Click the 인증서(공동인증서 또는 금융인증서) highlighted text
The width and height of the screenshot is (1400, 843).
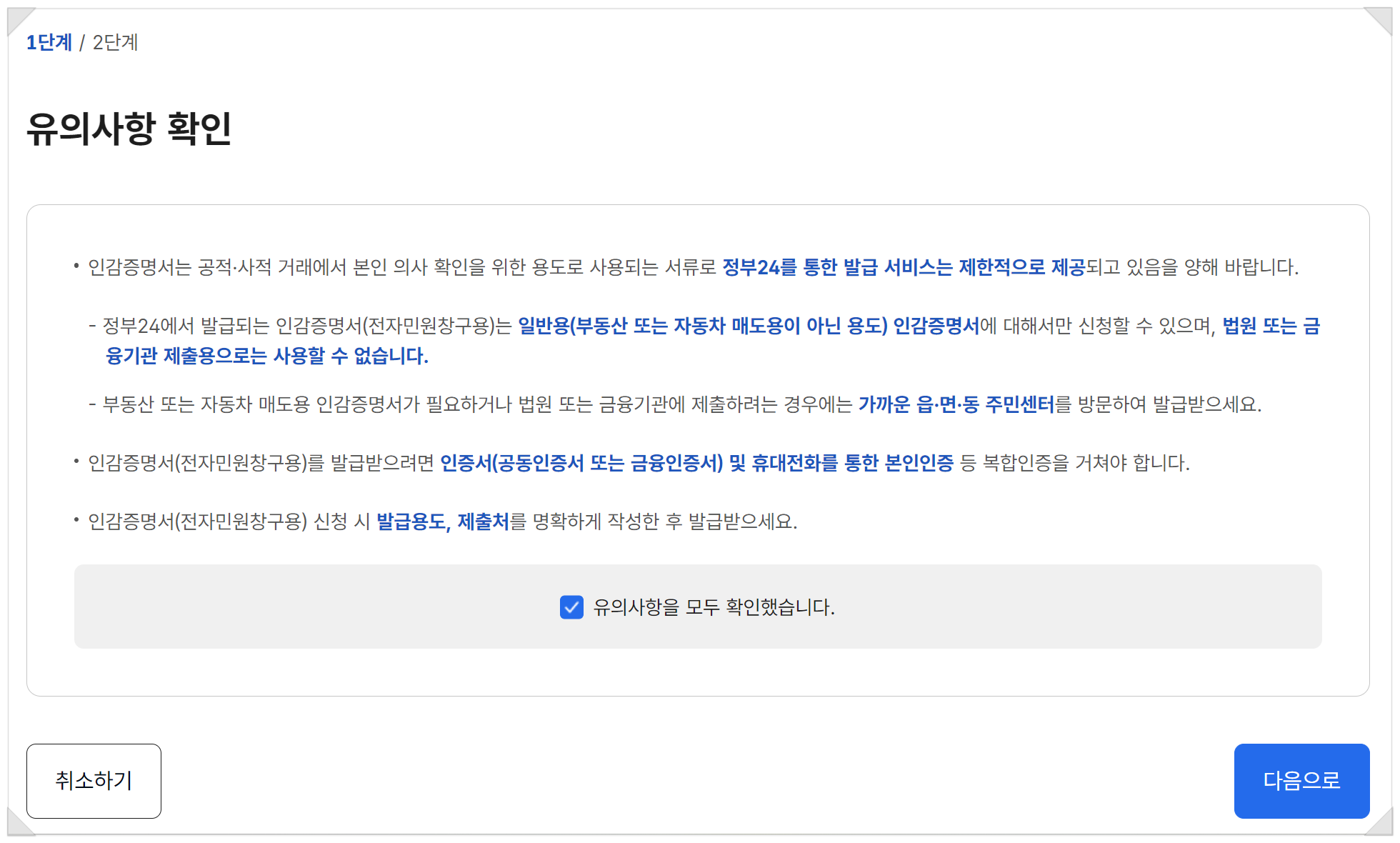pyautogui.click(x=581, y=463)
